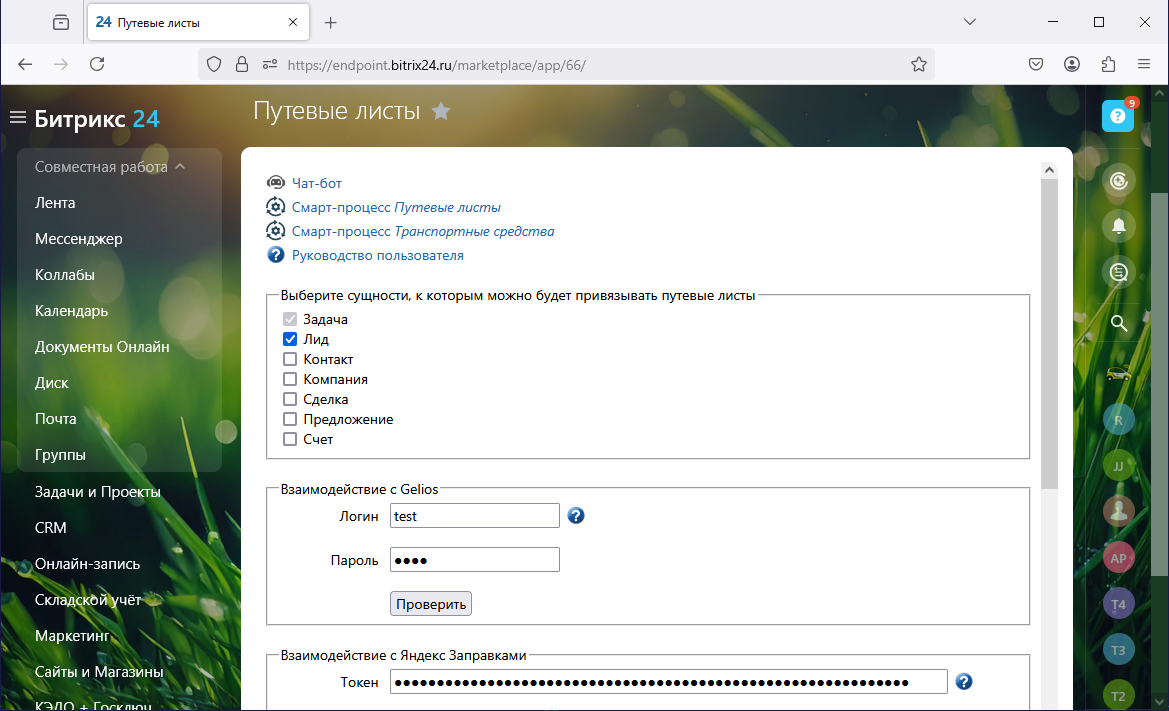Click the Пароль input field
Viewport: 1169px width, 711px height.
(x=474, y=560)
